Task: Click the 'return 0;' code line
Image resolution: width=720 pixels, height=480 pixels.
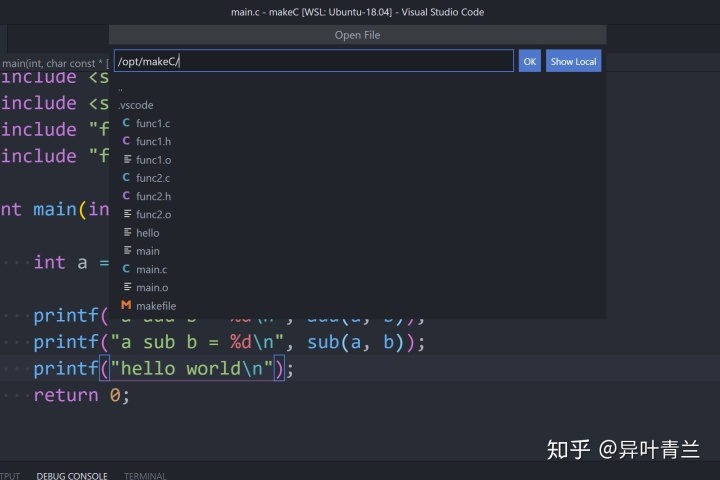Action: (82, 395)
